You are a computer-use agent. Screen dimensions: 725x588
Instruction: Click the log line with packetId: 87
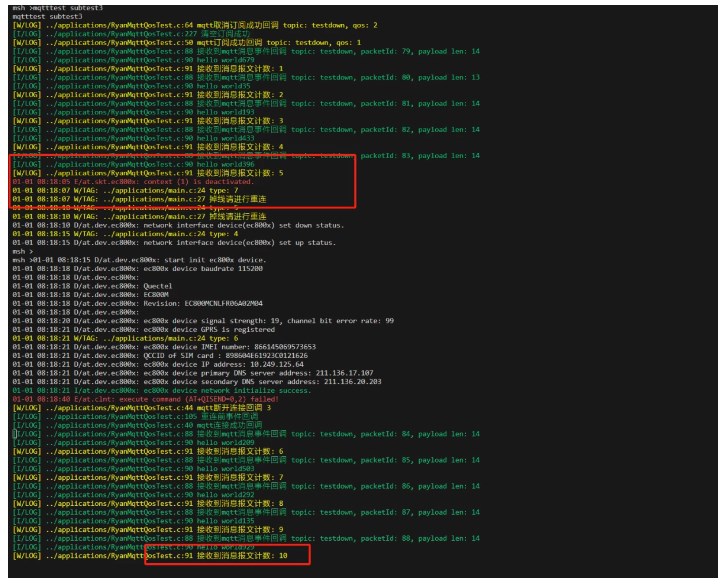(x=246, y=513)
